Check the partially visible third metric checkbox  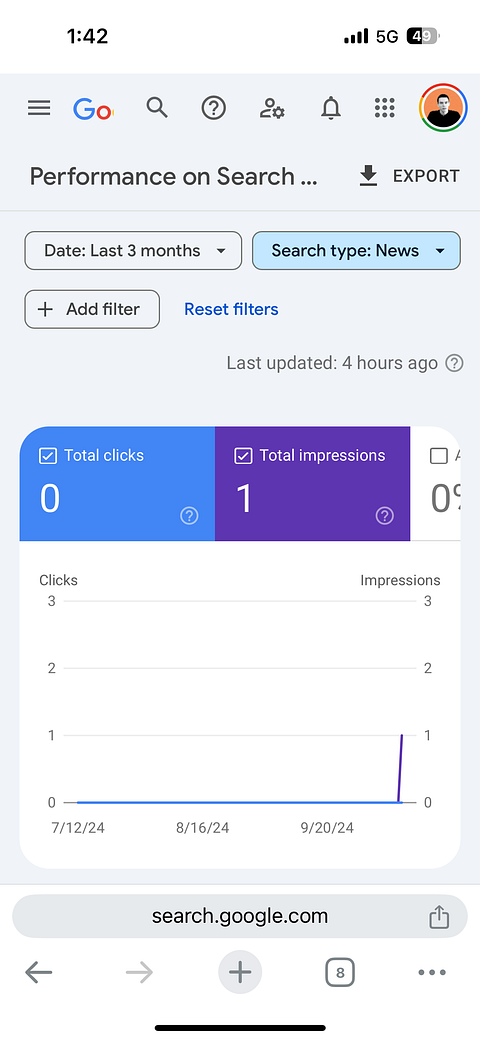click(x=439, y=455)
